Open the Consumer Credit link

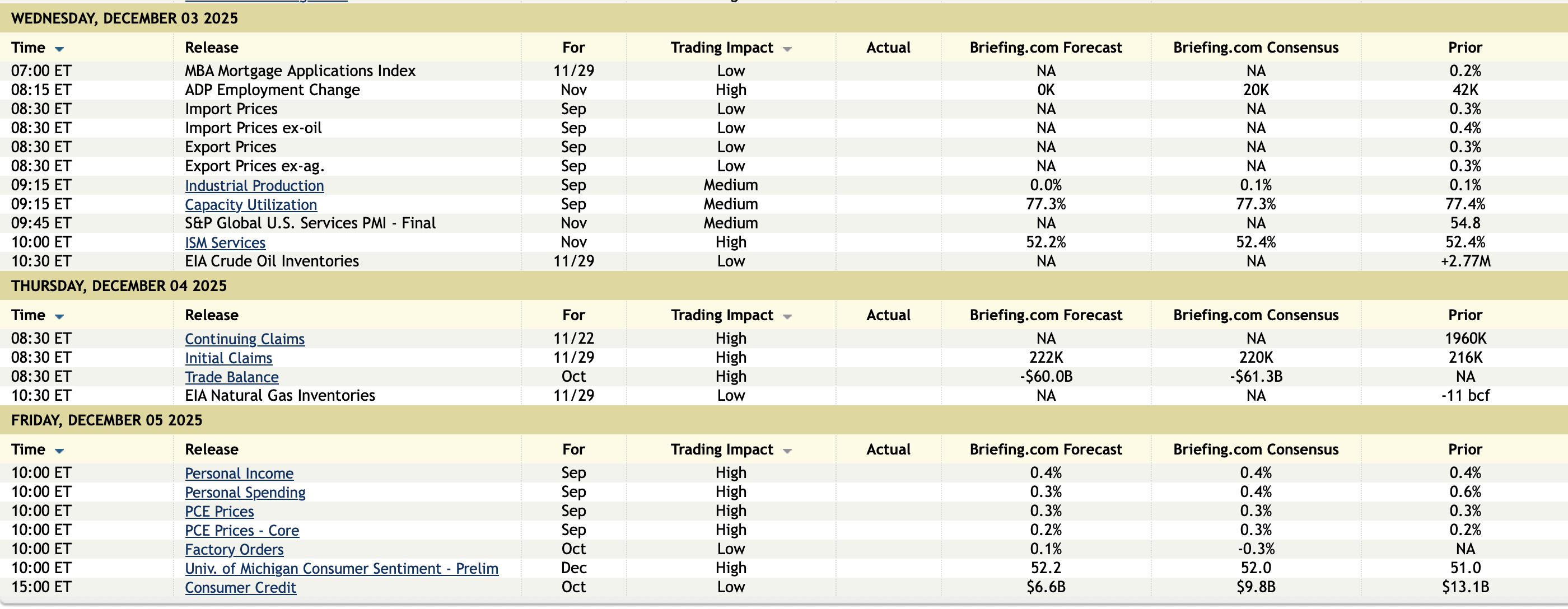pyautogui.click(x=240, y=588)
